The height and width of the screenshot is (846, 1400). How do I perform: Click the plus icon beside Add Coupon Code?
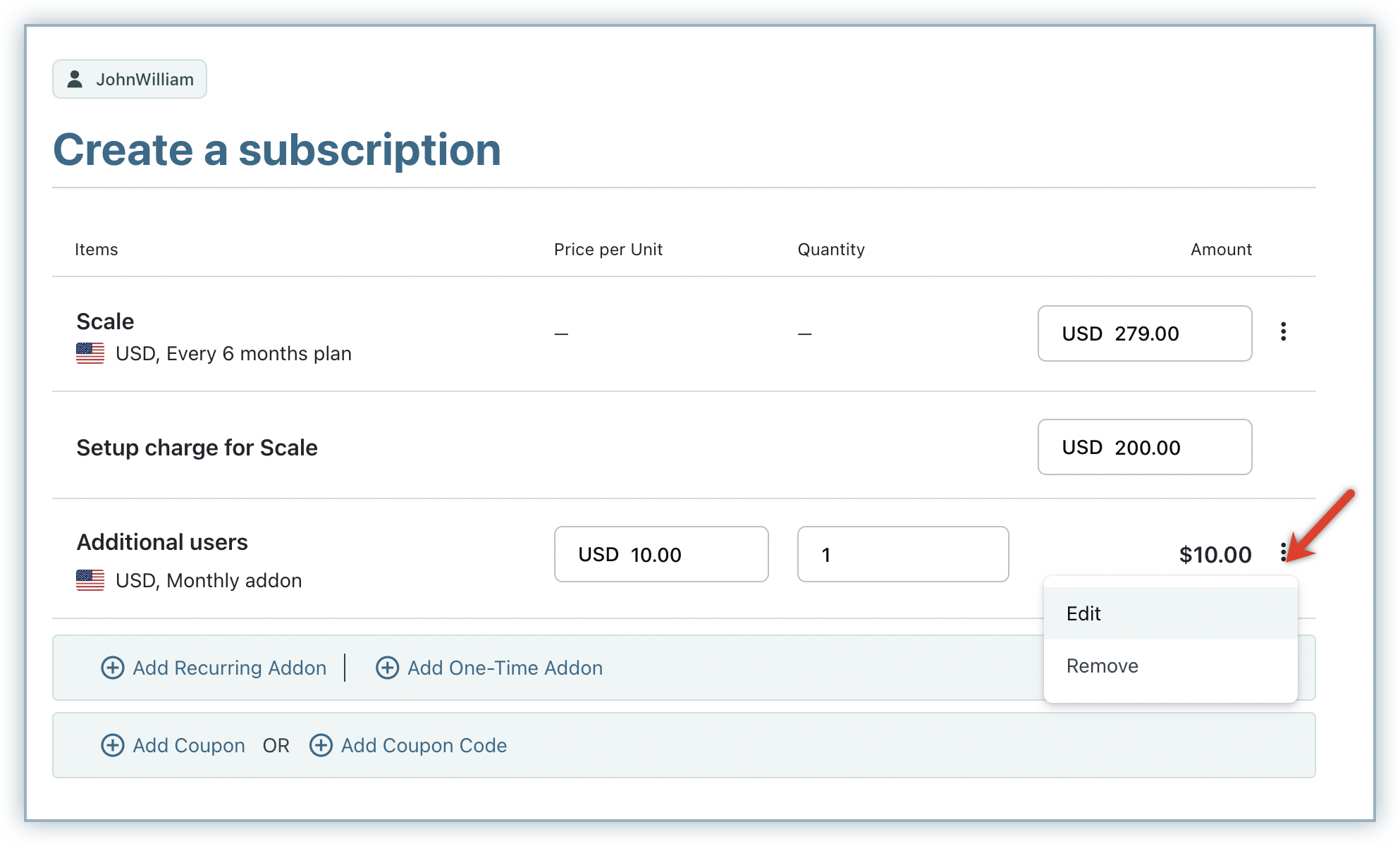[321, 745]
